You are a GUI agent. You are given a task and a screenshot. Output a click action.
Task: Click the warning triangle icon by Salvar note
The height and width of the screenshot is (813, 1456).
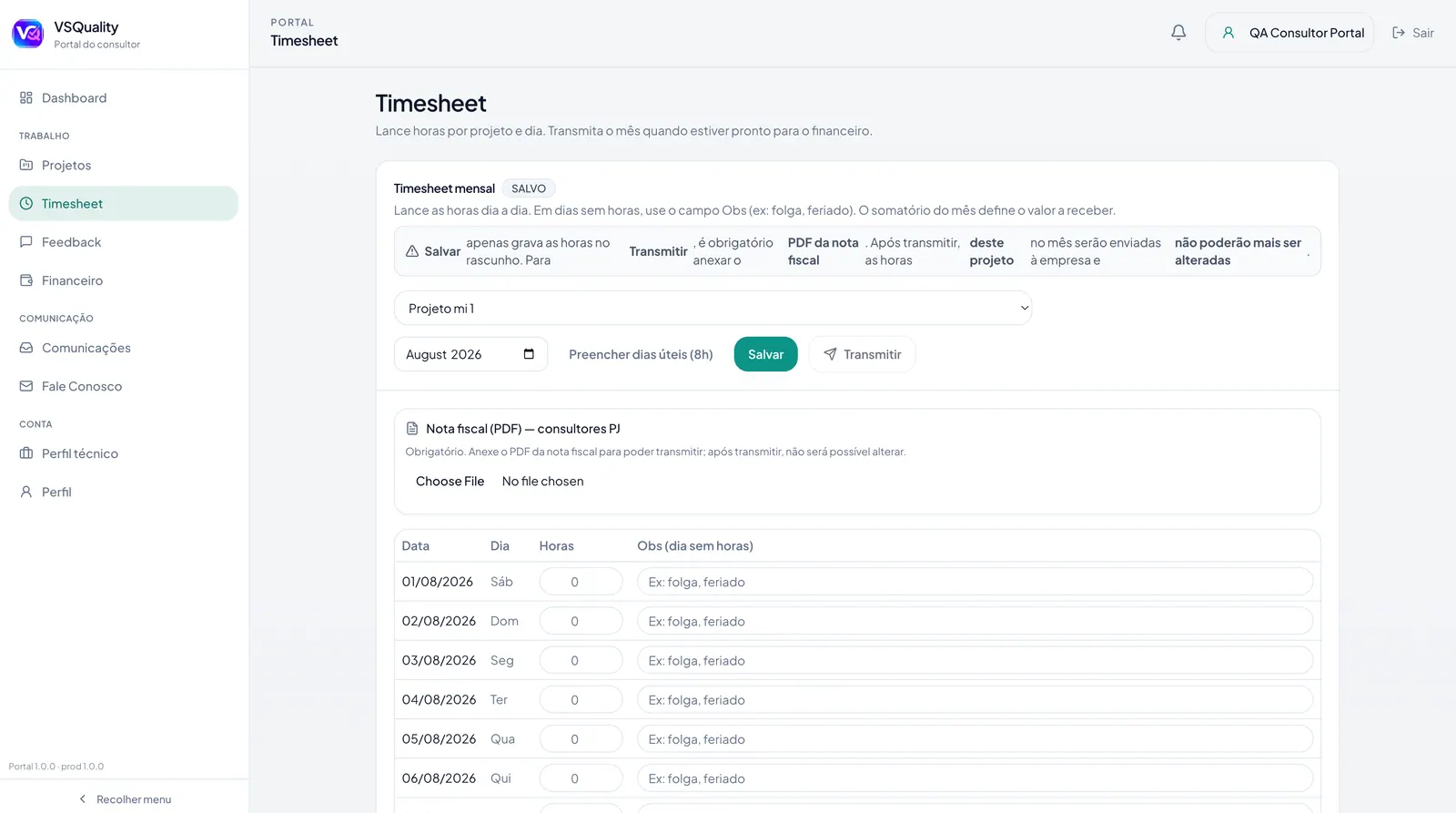(412, 251)
